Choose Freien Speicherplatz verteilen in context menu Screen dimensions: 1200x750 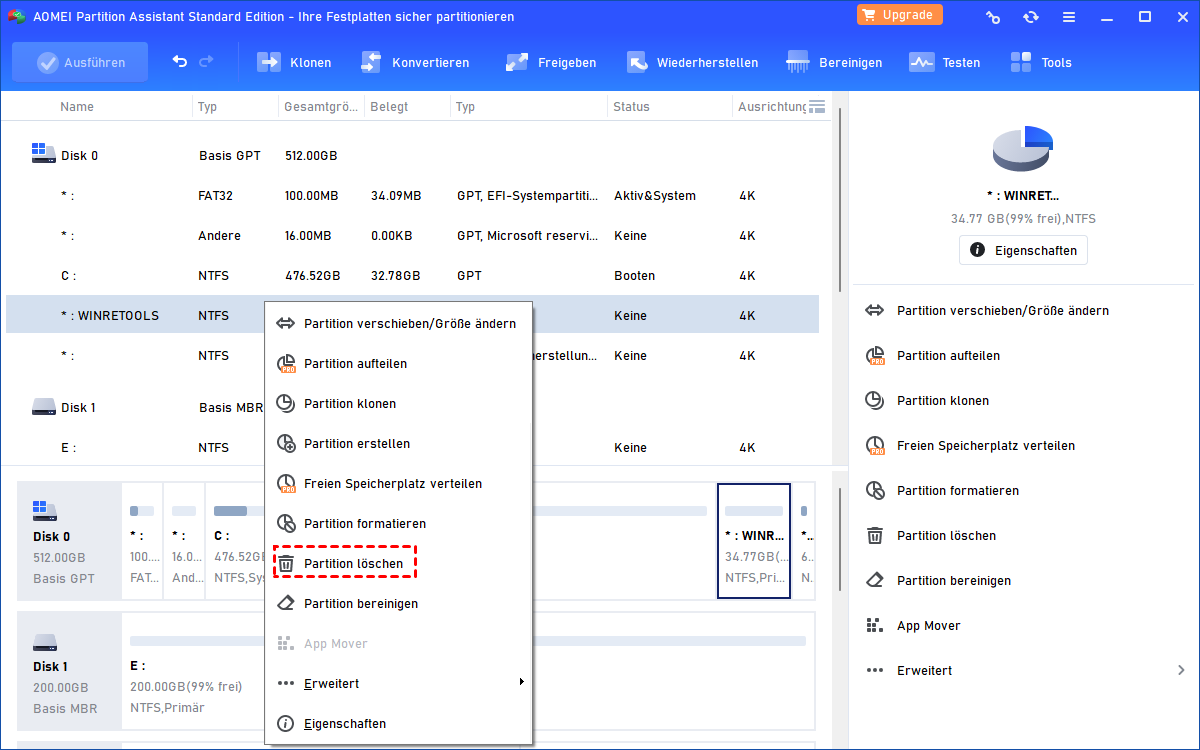coord(398,484)
